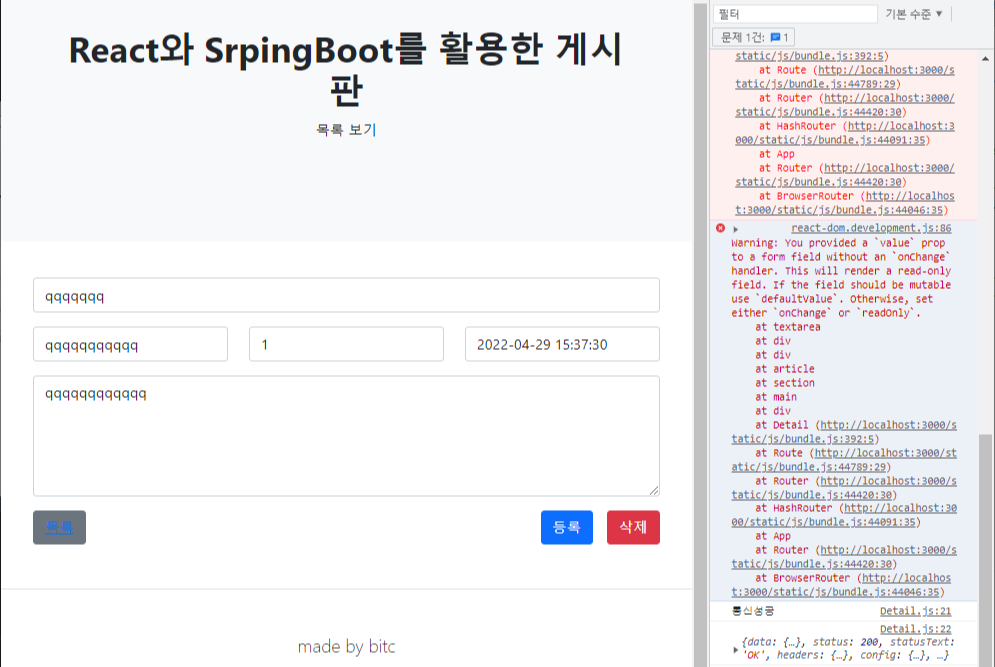Click the blue 등록 button

click(x=567, y=527)
